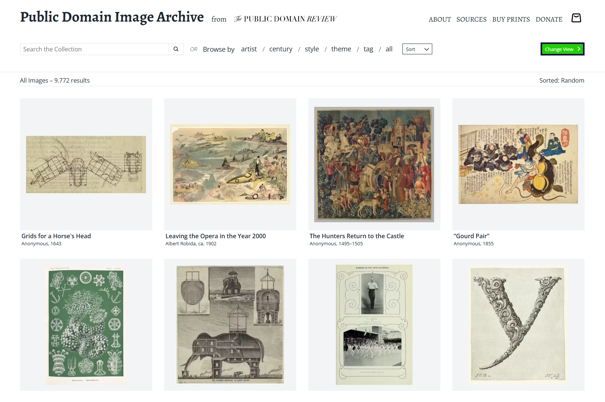Browse by theme
Viewport: 605px width, 402px height.
click(341, 49)
